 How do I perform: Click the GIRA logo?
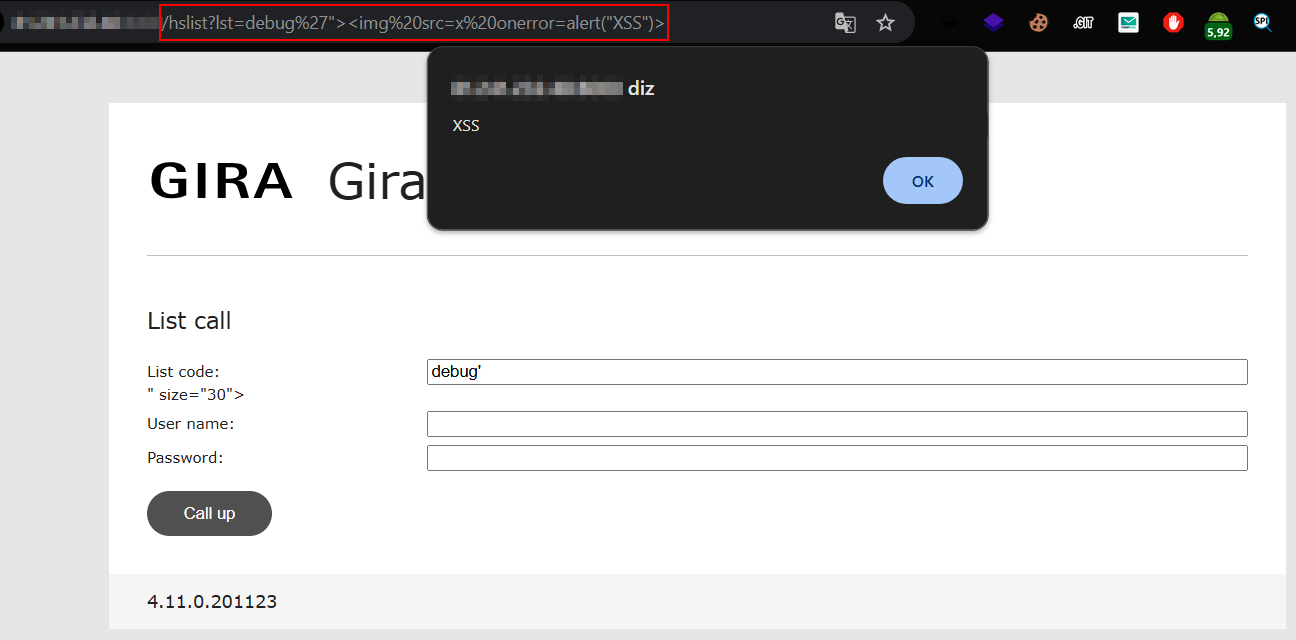221,182
